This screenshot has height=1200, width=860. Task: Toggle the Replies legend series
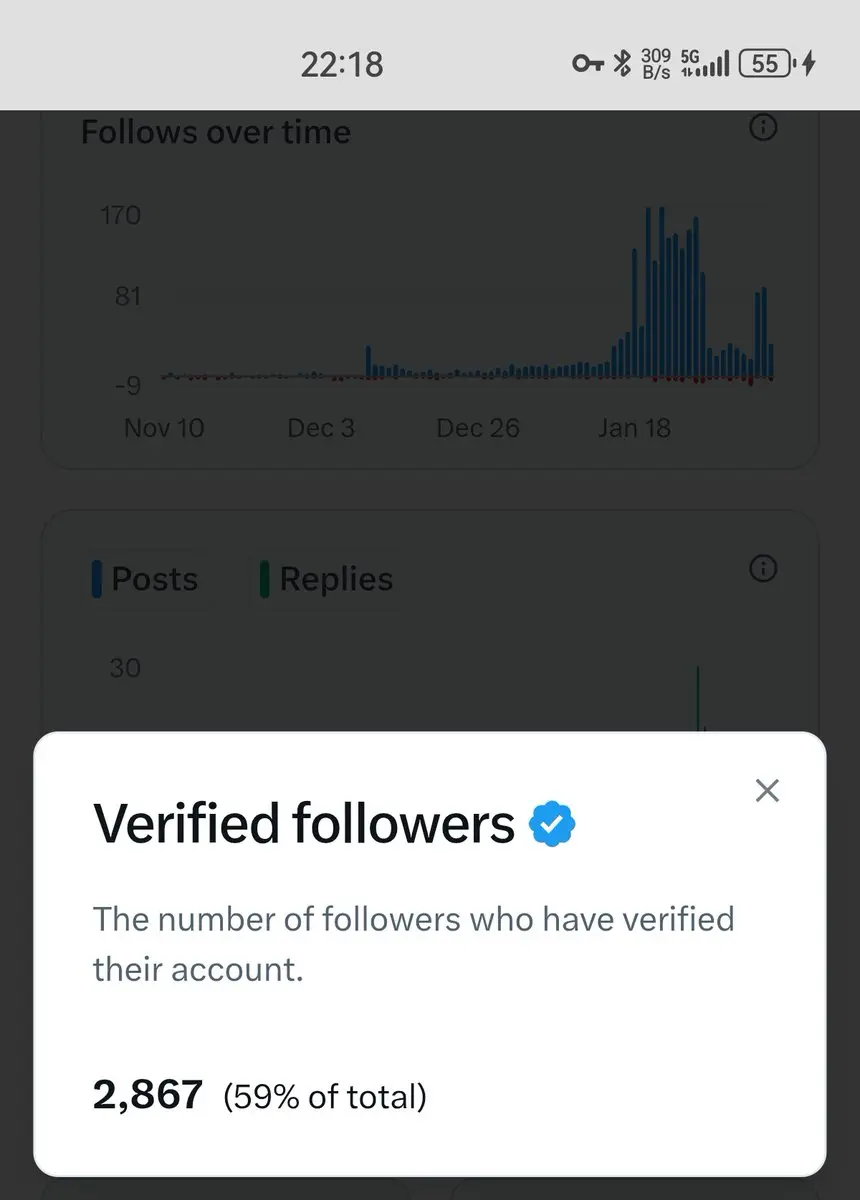point(326,579)
